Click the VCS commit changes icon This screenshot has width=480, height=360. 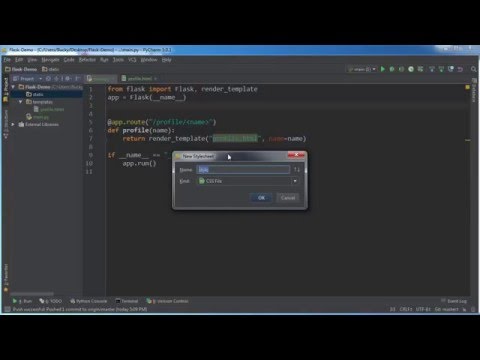tap(441, 69)
